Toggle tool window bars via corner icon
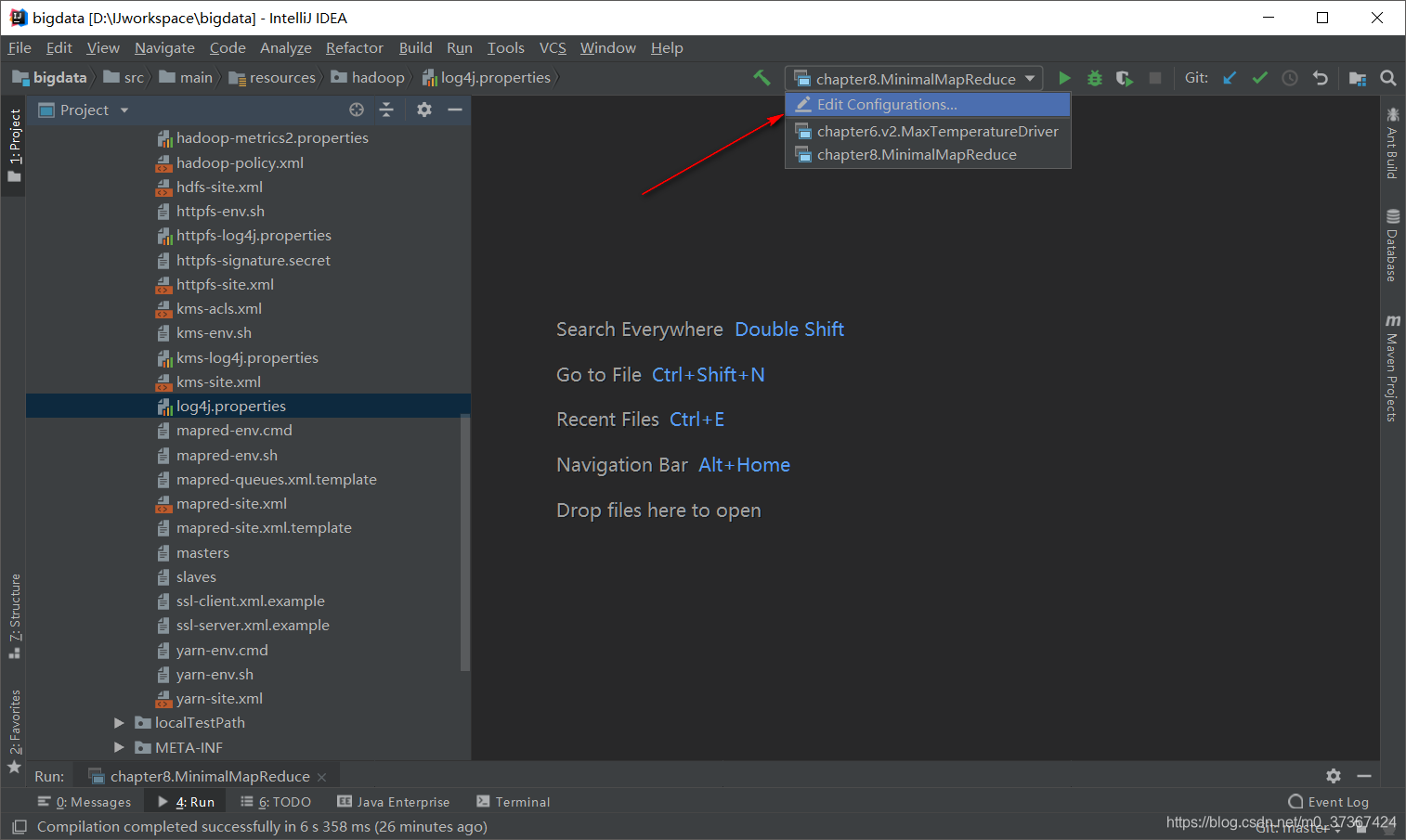 coord(19,826)
